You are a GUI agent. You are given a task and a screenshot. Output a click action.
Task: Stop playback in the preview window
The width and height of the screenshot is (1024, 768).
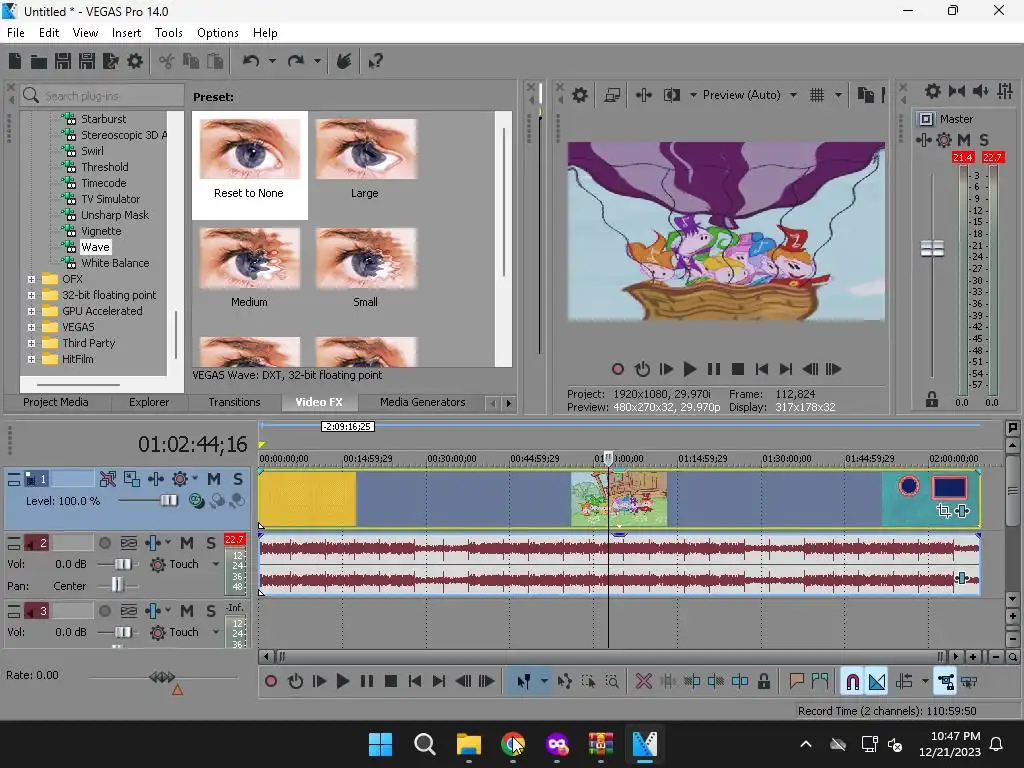click(738, 370)
